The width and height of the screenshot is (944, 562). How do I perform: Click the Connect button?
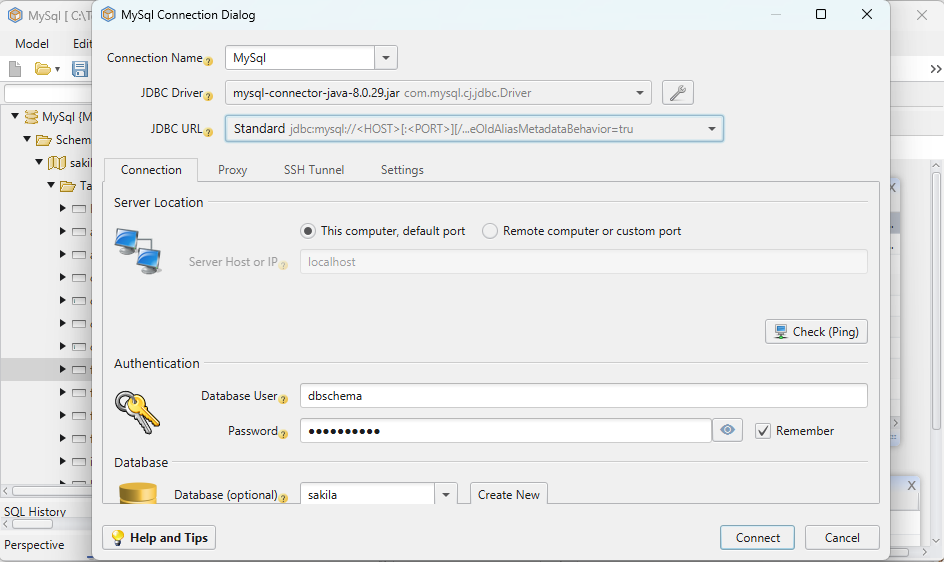[757, 537]
